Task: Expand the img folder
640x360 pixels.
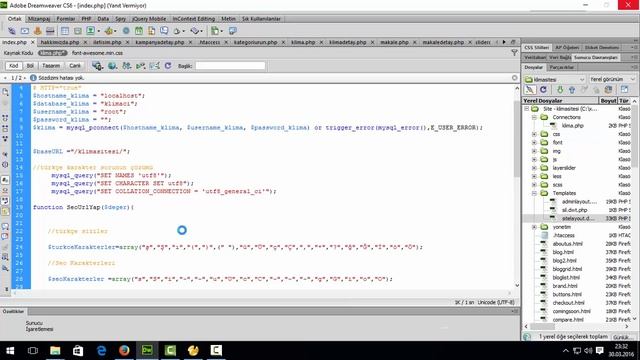Action: (x=534, y=151)
